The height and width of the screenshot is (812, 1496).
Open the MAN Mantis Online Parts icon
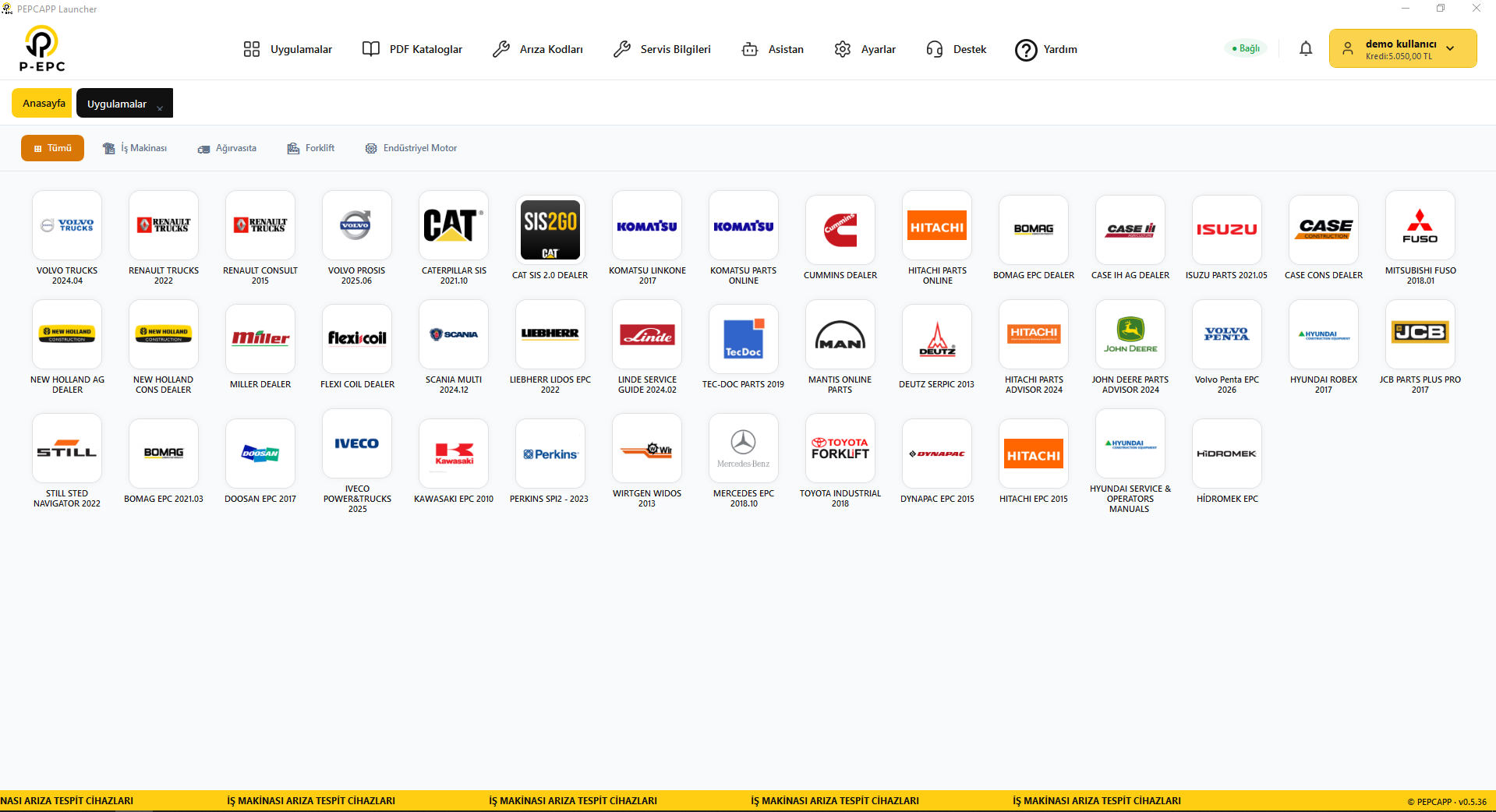coord(840,334)
